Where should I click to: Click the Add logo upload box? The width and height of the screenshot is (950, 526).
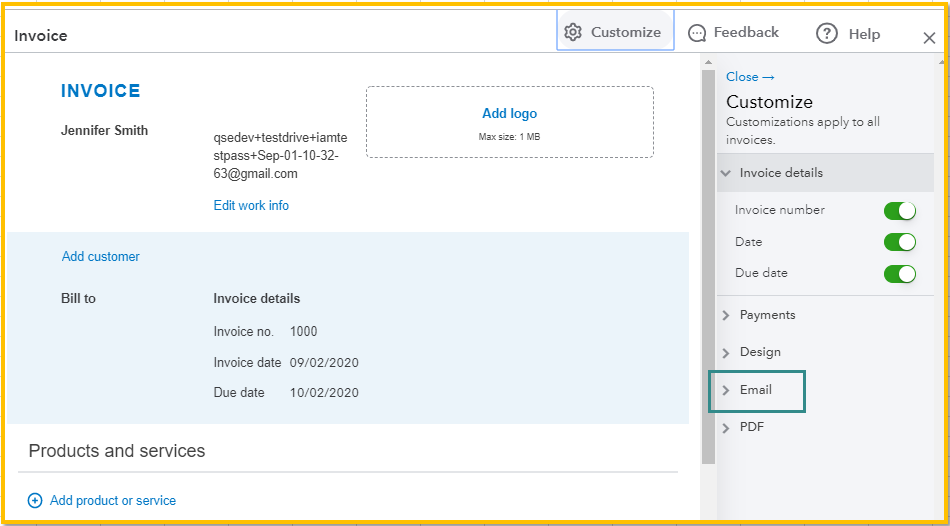coord(509,121)
